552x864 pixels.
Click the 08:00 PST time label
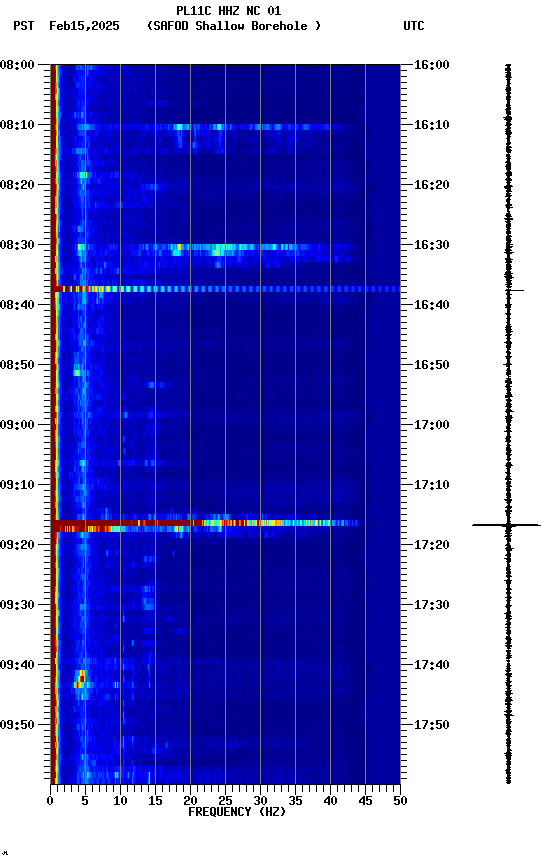(x=17, y=65)
